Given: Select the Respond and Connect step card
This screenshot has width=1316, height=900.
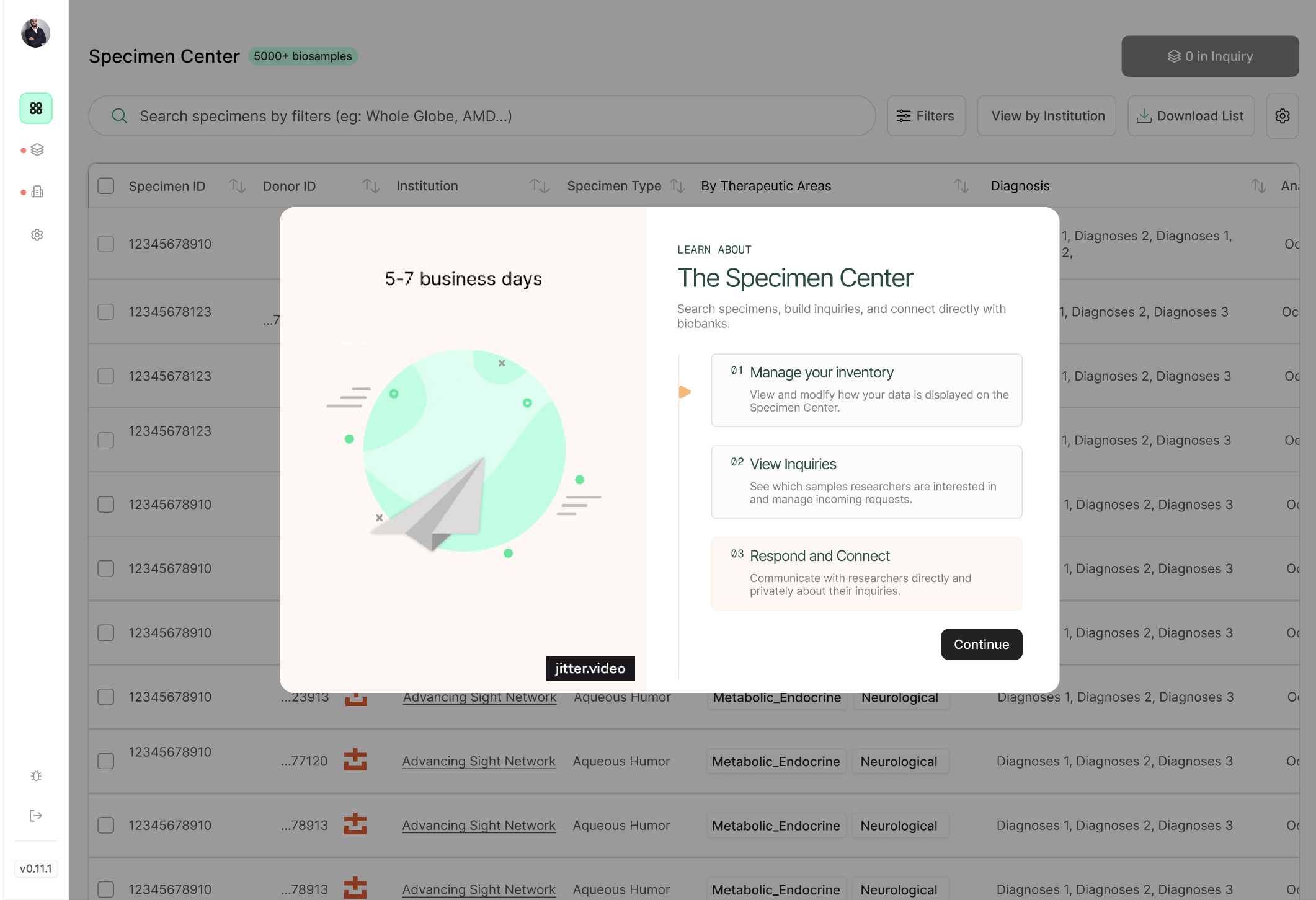Looking at the screenshot, I should 866,573.
